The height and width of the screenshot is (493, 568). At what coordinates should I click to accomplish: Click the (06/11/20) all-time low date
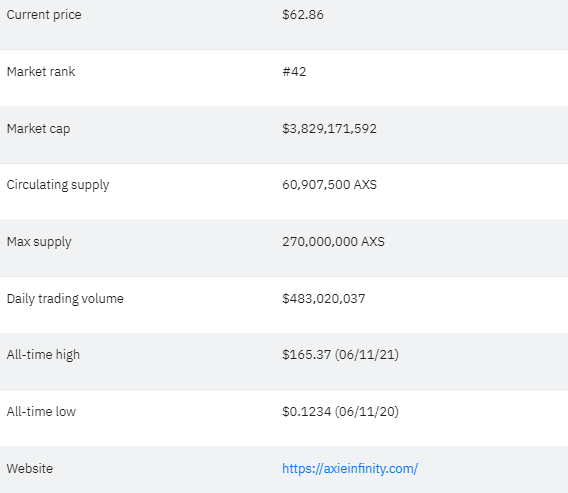pyautogui.click(x=367, y=411)
